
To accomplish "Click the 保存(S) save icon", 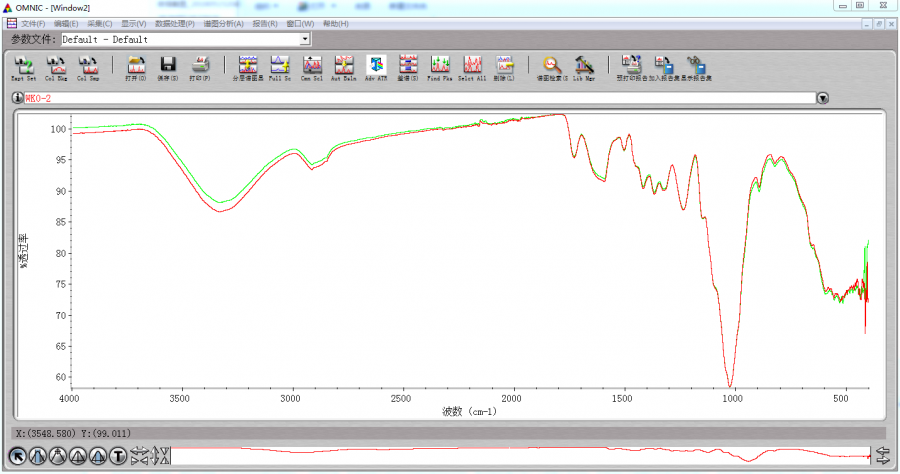I will click(x=168, y=66).
